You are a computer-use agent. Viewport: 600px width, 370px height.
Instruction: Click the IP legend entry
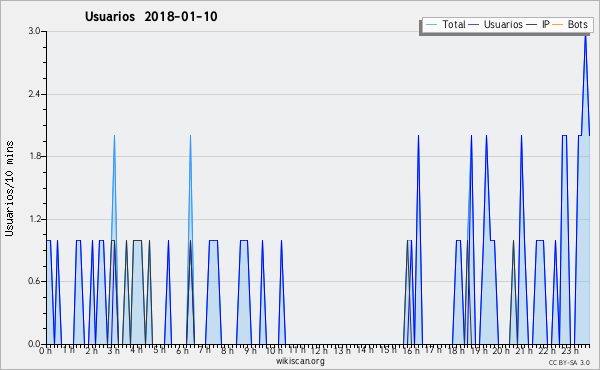538,24
